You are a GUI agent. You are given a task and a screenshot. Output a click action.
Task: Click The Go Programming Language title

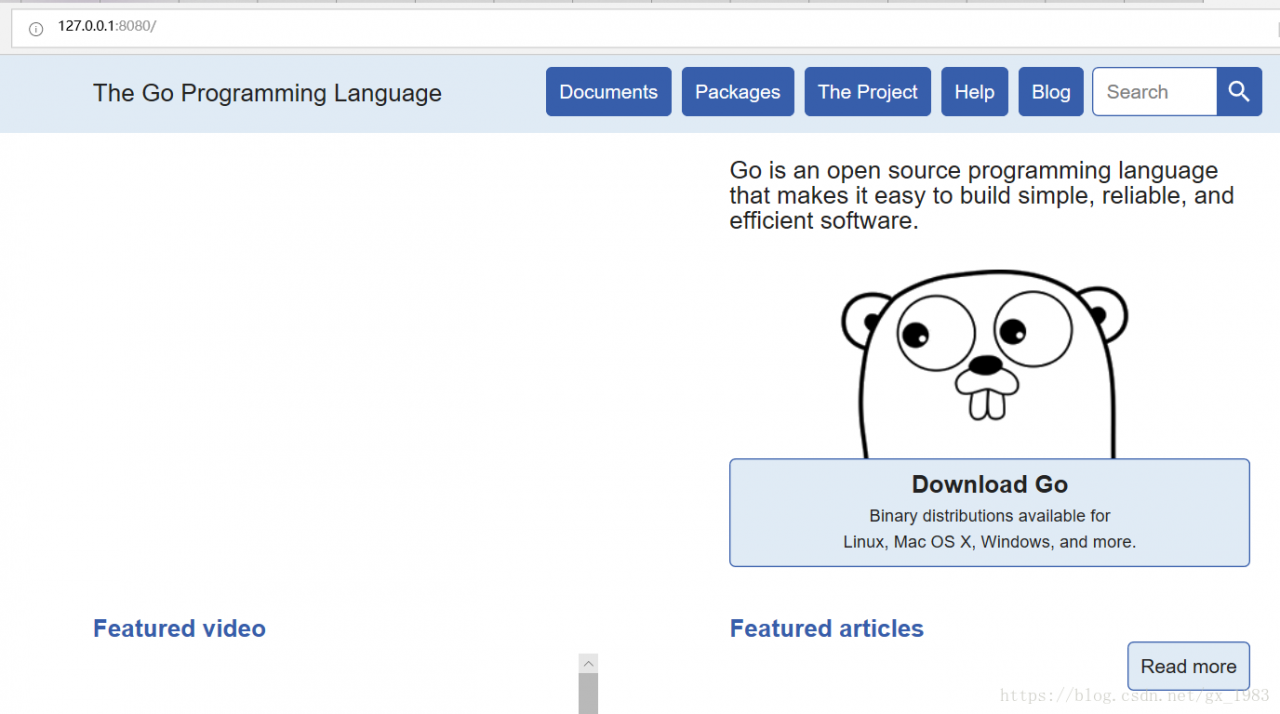pyautogui.click(x=267, y=93)
